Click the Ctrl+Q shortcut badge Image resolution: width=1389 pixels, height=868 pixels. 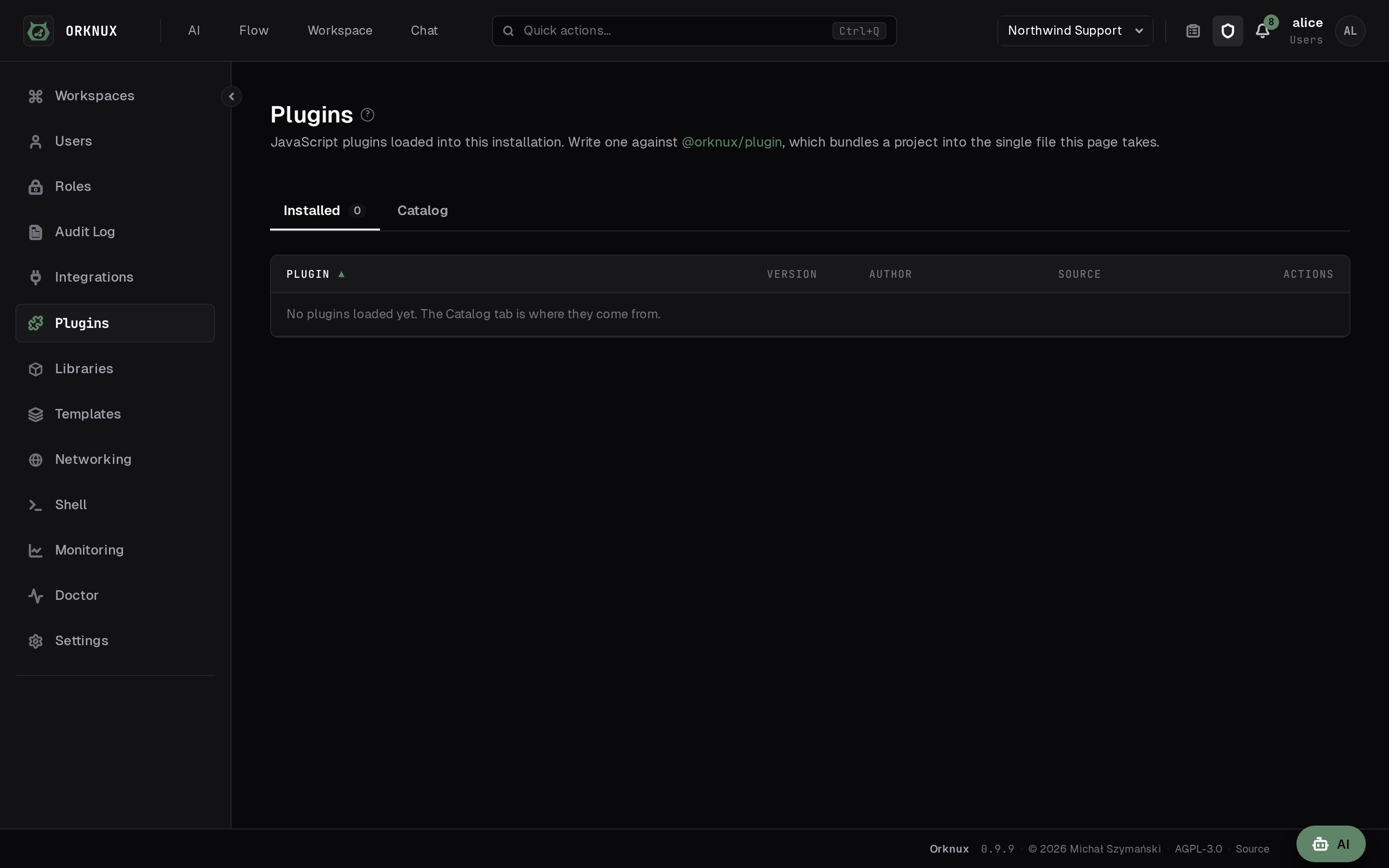[858, 31]
